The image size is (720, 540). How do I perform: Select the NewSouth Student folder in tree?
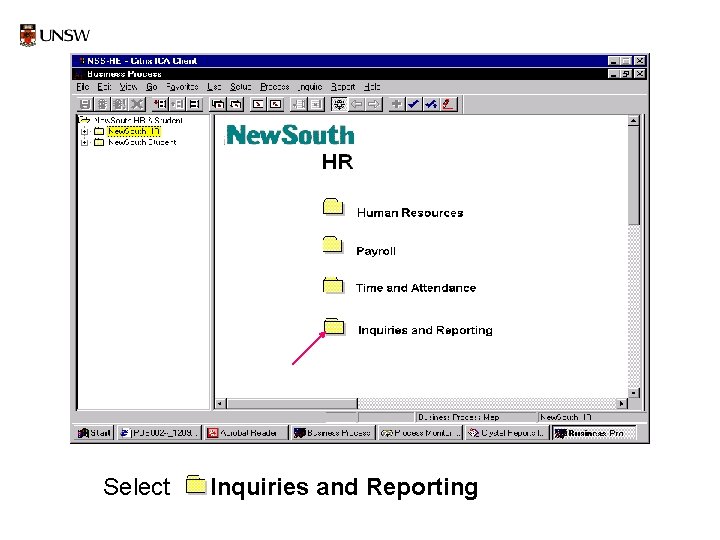click(142, 142)
